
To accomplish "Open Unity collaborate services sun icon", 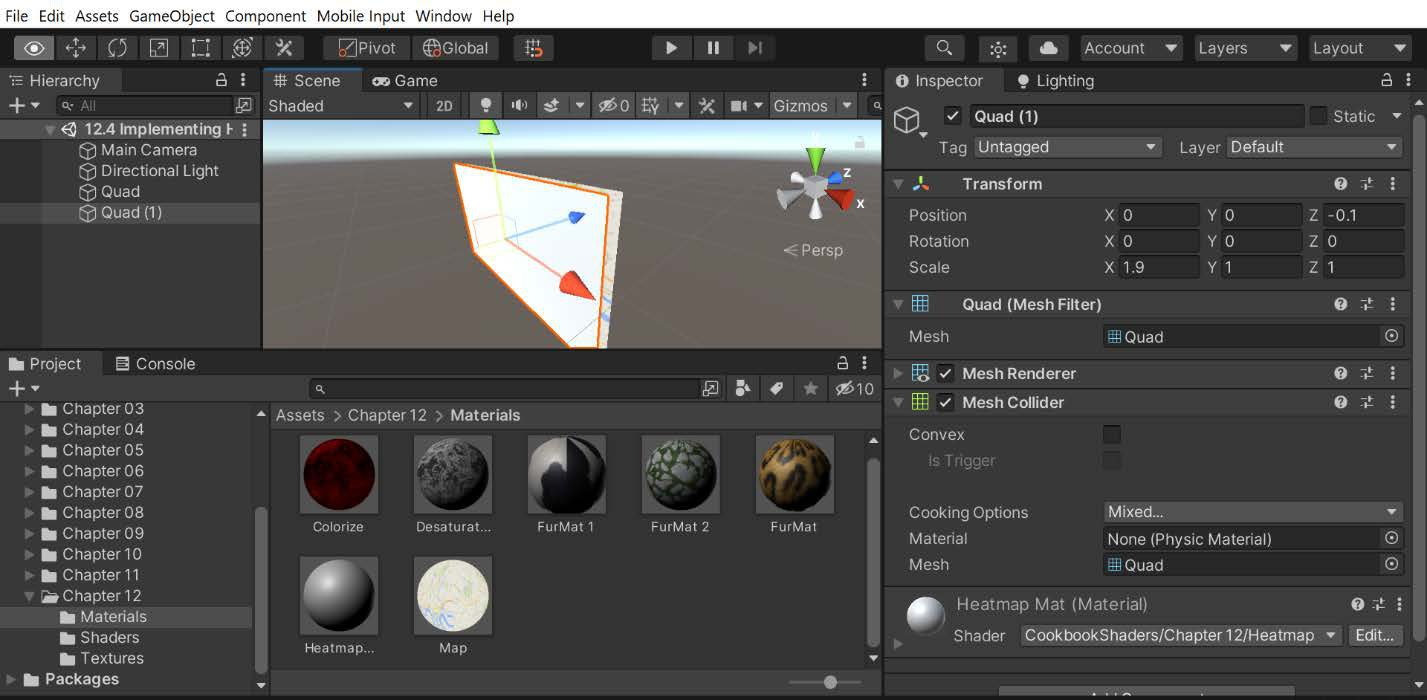I will point(997,48).
